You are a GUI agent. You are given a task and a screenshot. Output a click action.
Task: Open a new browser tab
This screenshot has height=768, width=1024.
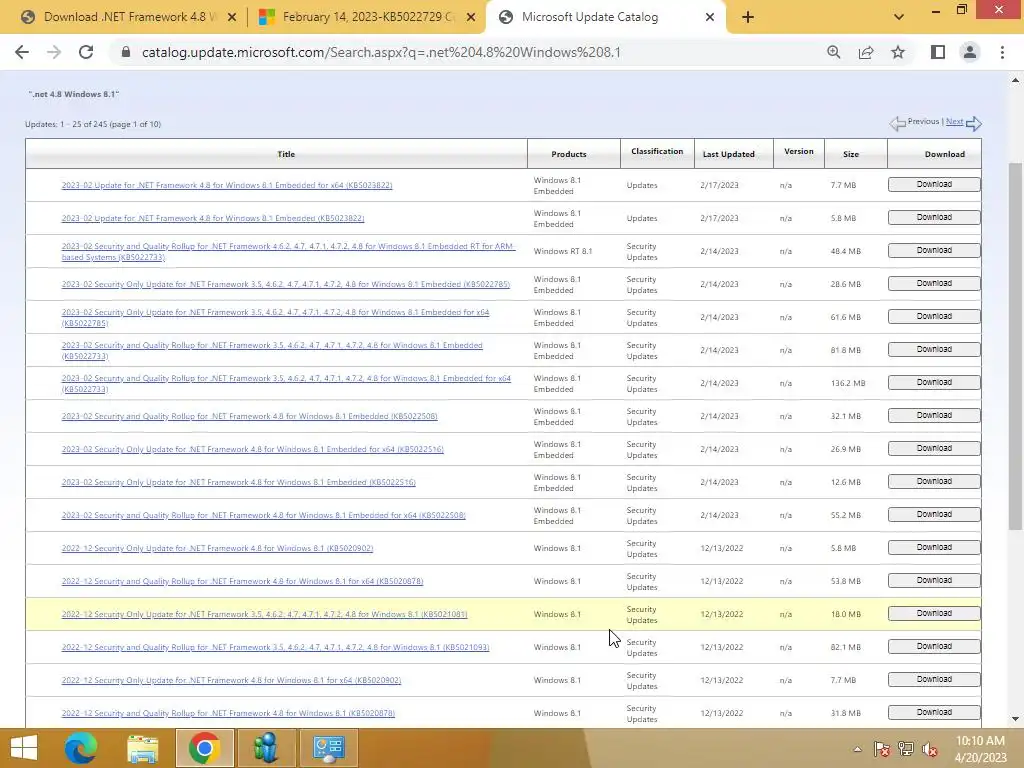(x=748, y=17)
